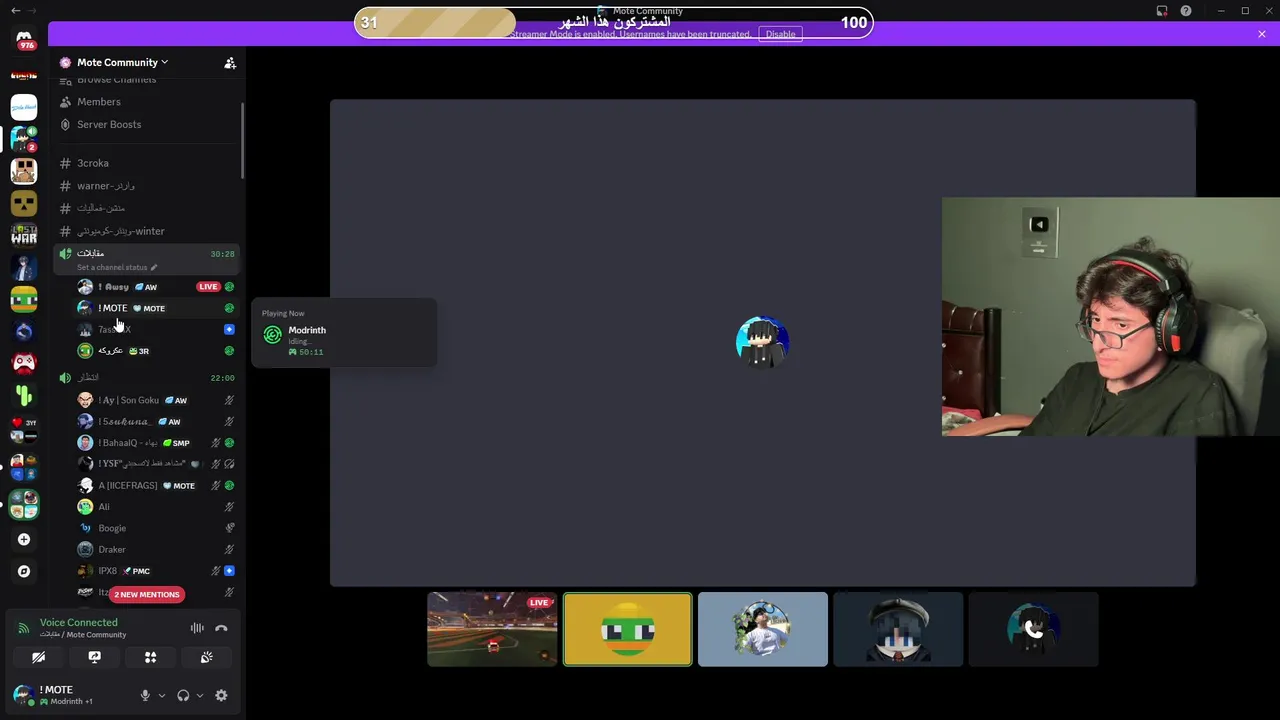Open the Soundboard icon
Image resolution: width=1280 pixels, height=720 pixels.
point(207,657)
